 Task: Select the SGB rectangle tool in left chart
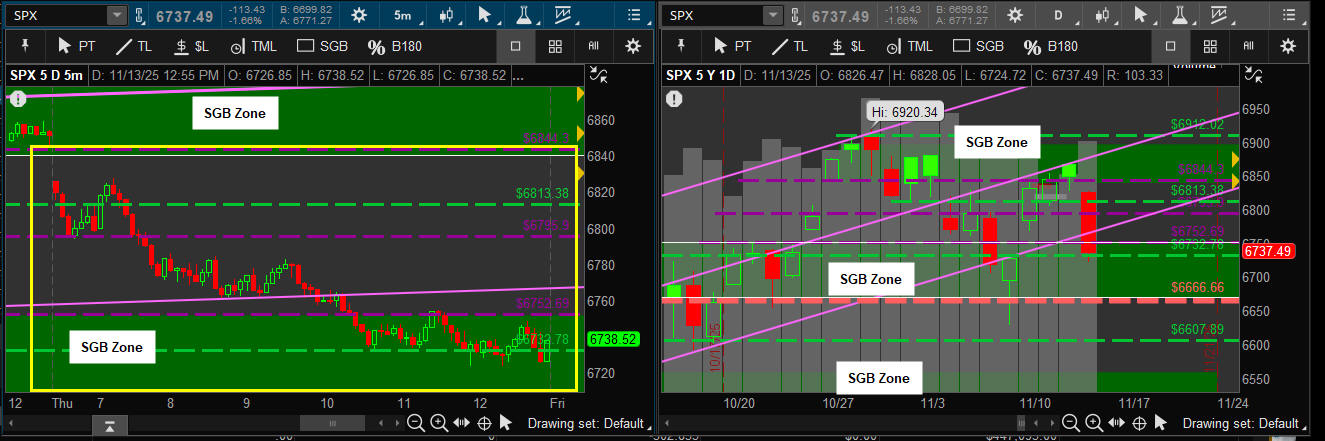click(x=323, y=46)
